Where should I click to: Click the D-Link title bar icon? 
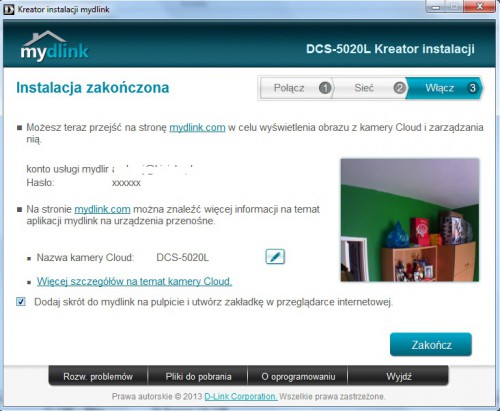click(8, 9)
